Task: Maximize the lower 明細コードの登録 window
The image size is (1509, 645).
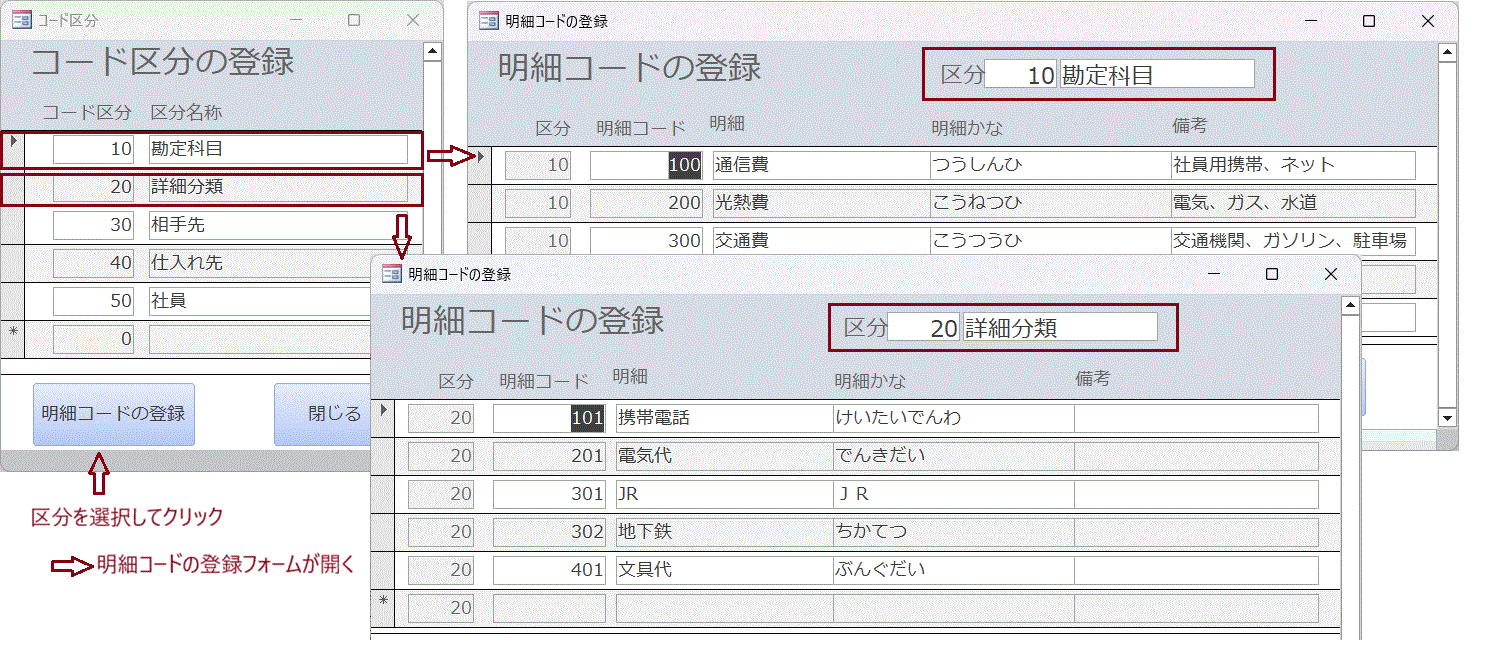Action: (1272, 274)
